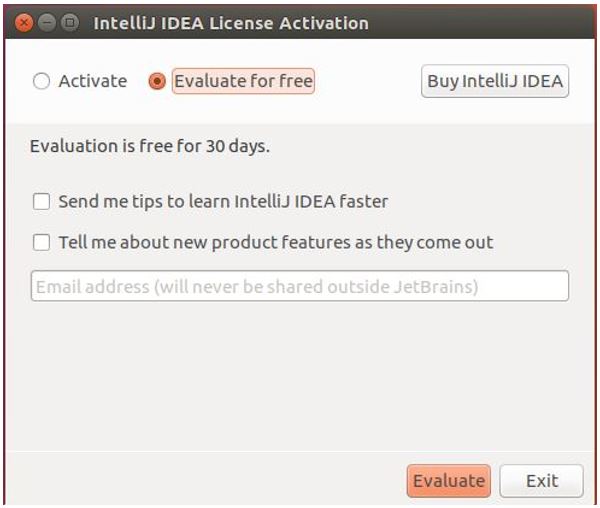The image size is (600, 508).
Task: Click the Evaluation is free for 30 days text
Action: click(150, 146)
